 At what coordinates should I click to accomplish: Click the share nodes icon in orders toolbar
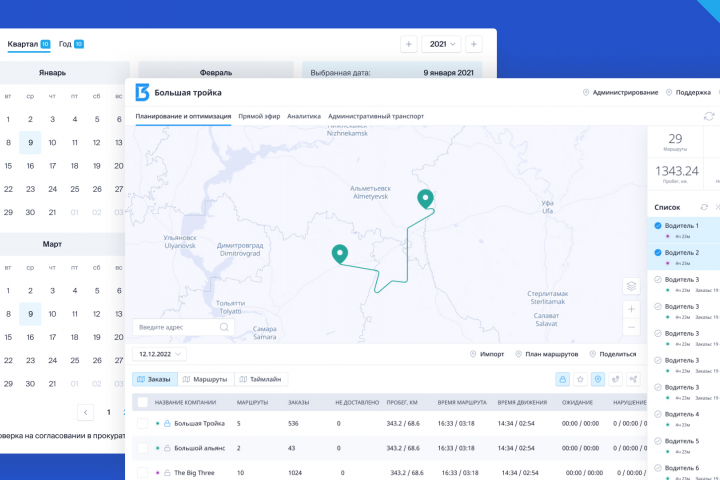tap(633, 379)
